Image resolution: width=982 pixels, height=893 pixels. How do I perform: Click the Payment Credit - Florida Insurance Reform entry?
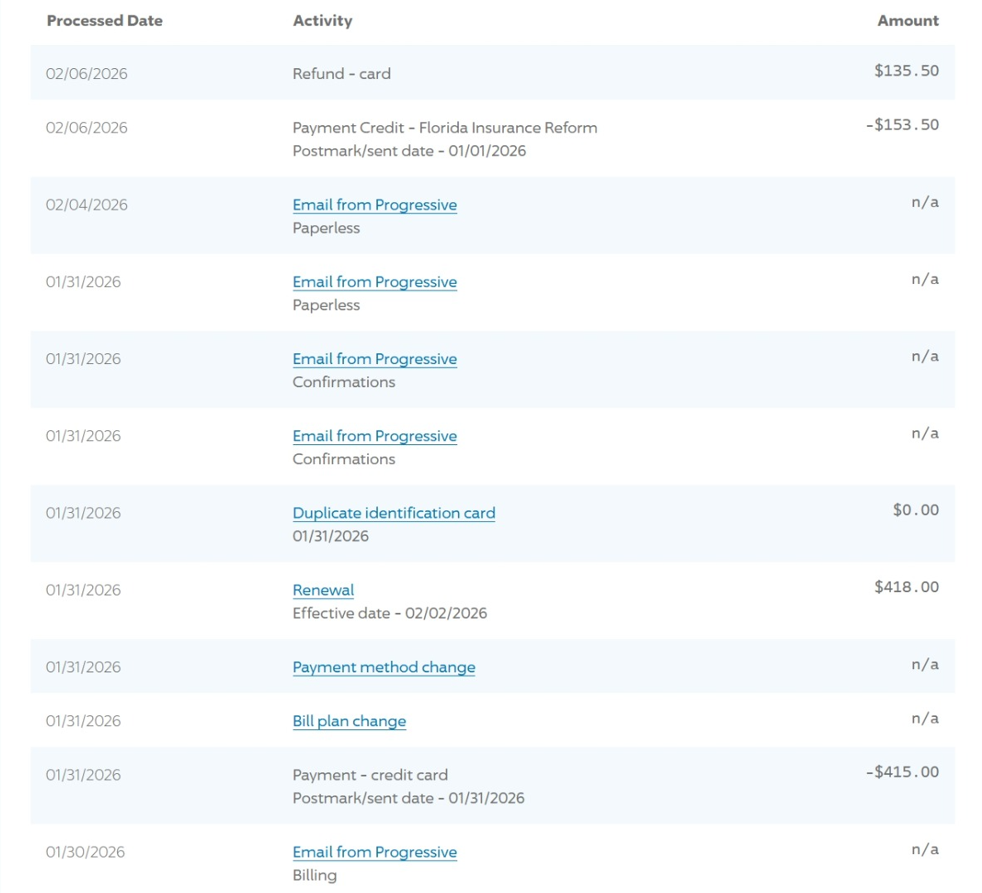pyautogui.click(x=444, y=128)
